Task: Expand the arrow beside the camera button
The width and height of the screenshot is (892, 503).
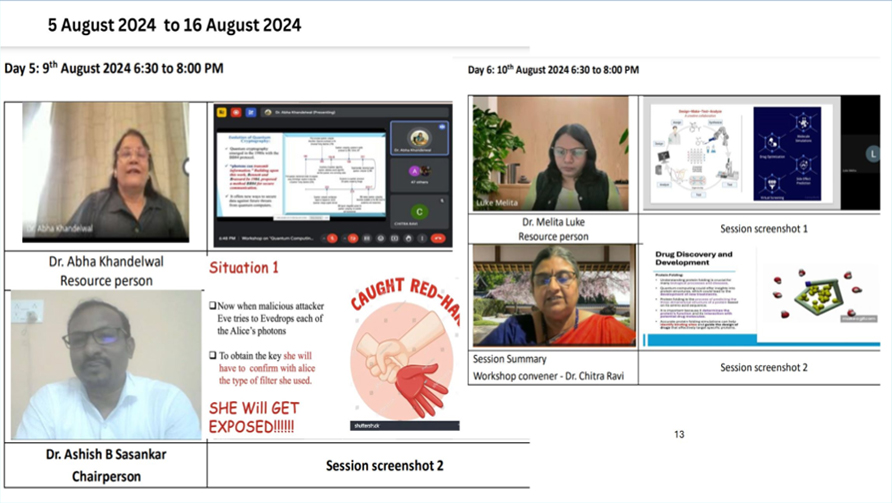Action: 344,238
